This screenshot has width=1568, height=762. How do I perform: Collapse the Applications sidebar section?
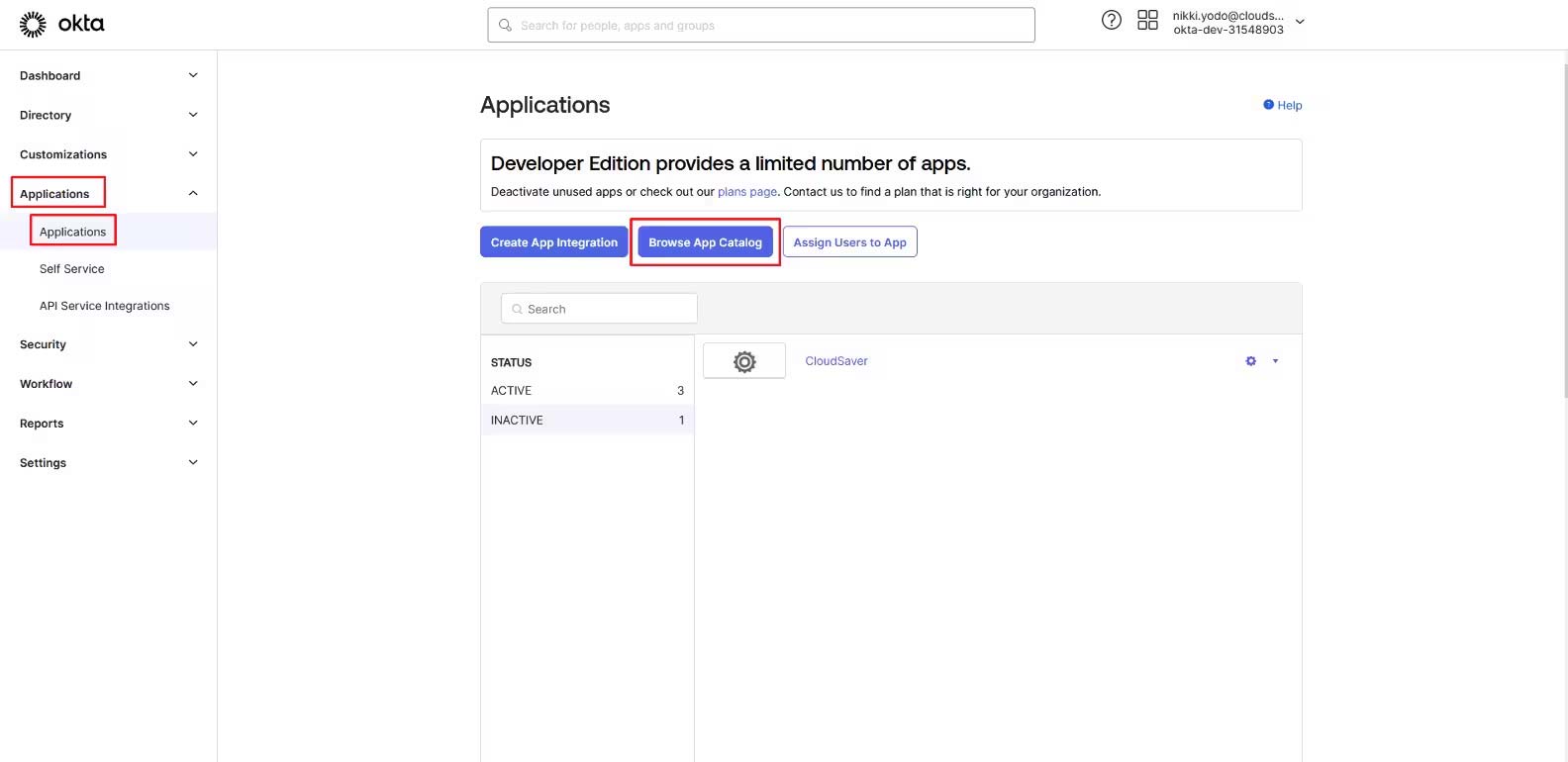193,194
